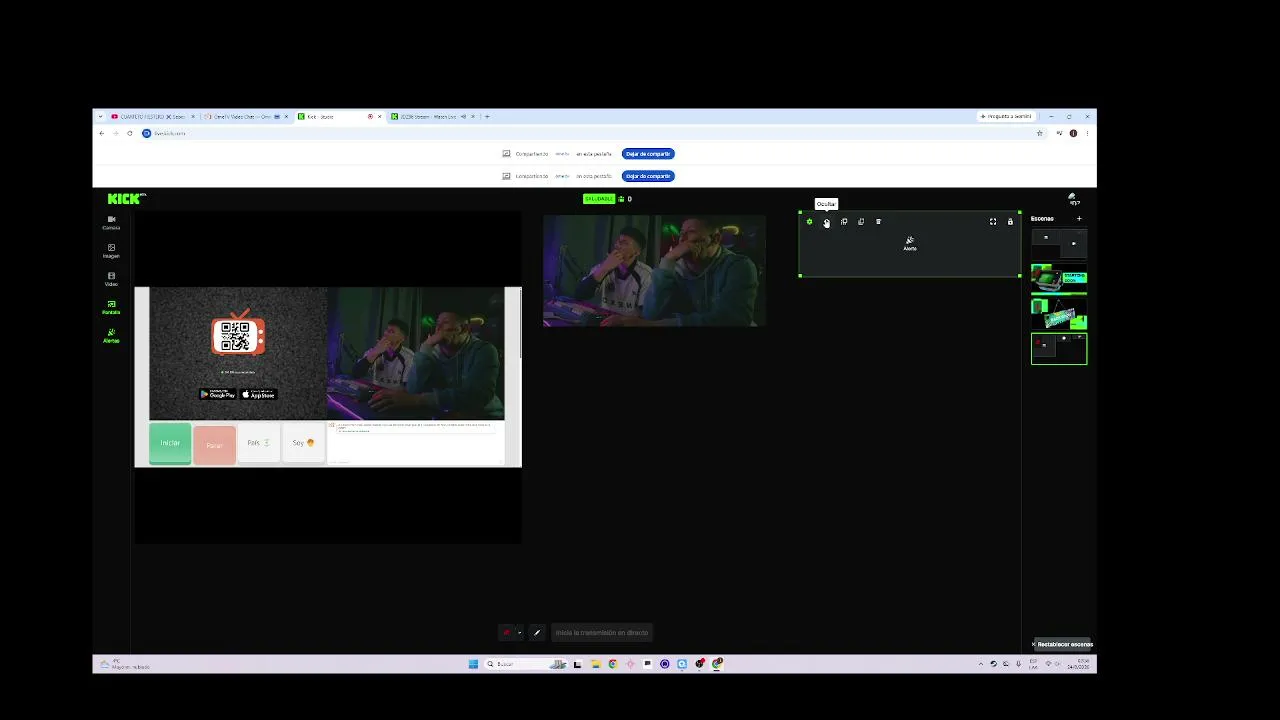
Task: Close the OmeTV Video Chat tab
Action: [x=286, y=116]
